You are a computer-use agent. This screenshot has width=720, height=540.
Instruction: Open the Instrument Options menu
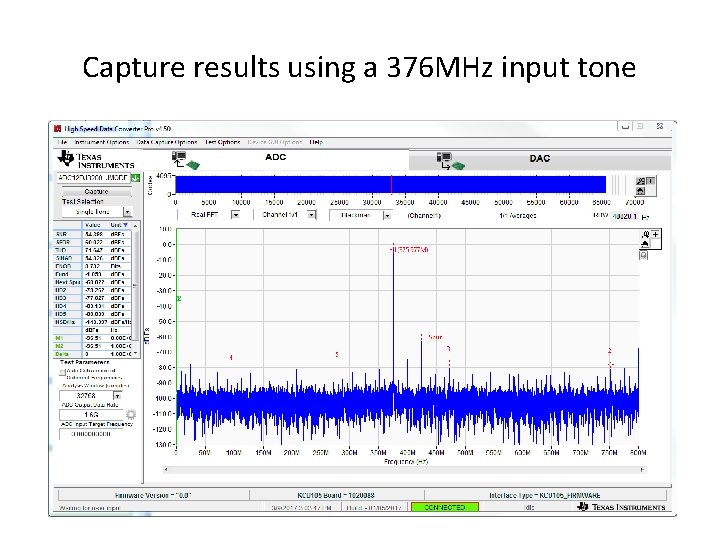[x=101, y=142]
